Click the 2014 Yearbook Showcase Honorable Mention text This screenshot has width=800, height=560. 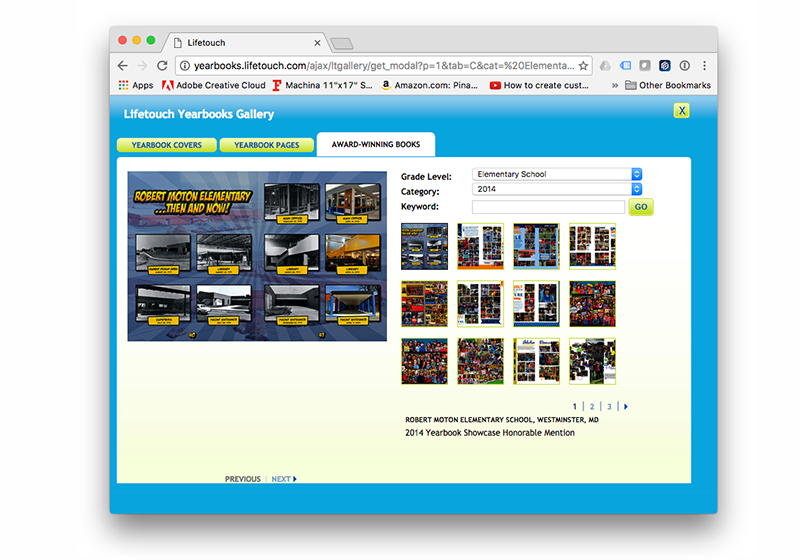(x=490, y=432)
